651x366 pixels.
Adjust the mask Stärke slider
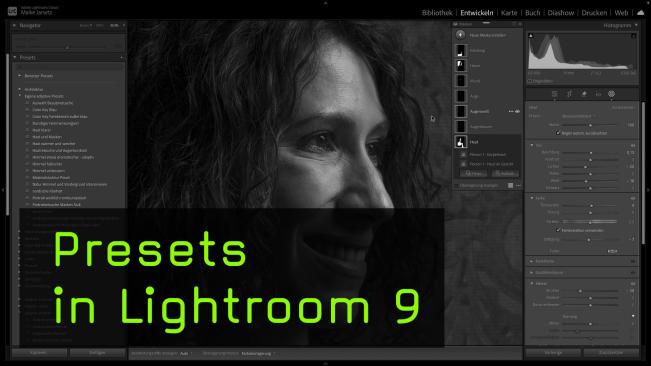pyautogui.click(x=591, y=125)
